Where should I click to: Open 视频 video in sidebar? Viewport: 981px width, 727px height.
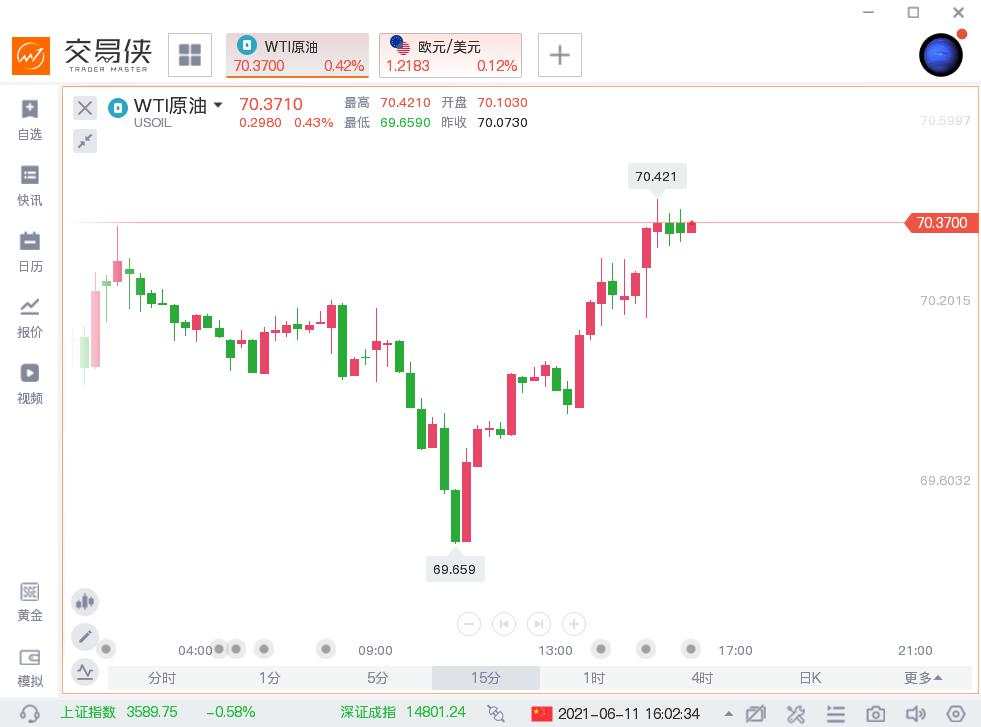[x=29, y=384]
